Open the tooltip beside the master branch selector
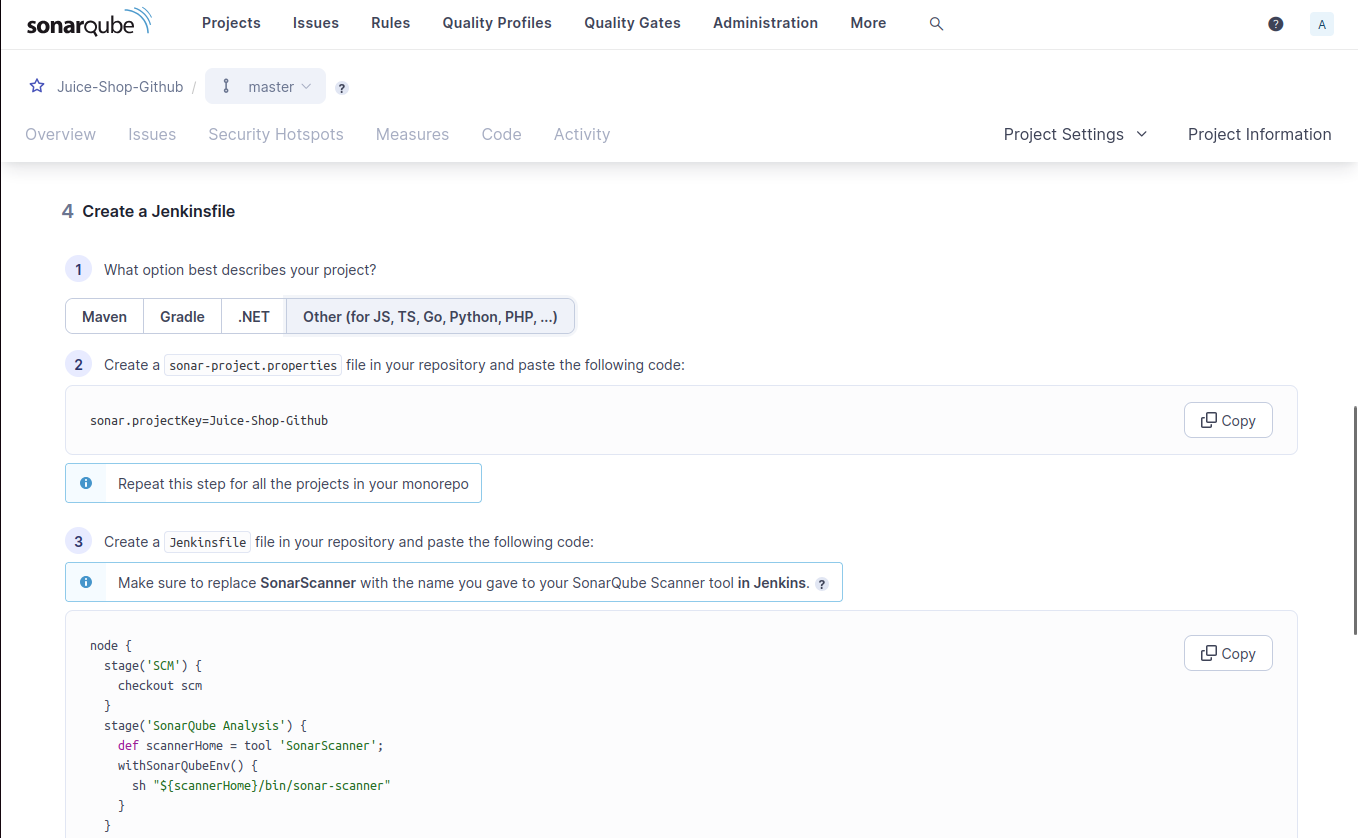1358x838 pixels. 341,88
